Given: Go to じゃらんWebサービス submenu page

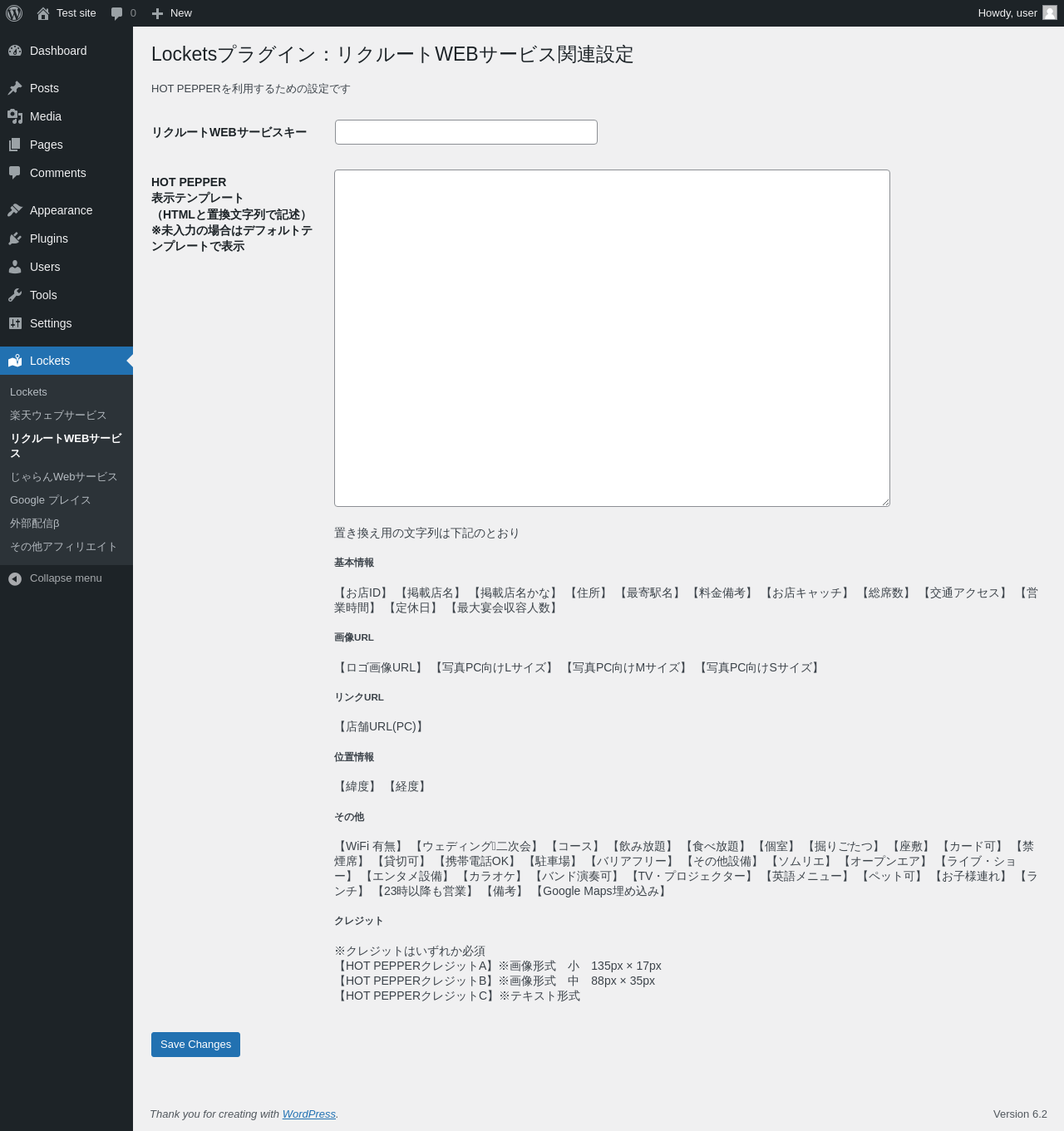Looking at the screenshot, I should [64, 477].
